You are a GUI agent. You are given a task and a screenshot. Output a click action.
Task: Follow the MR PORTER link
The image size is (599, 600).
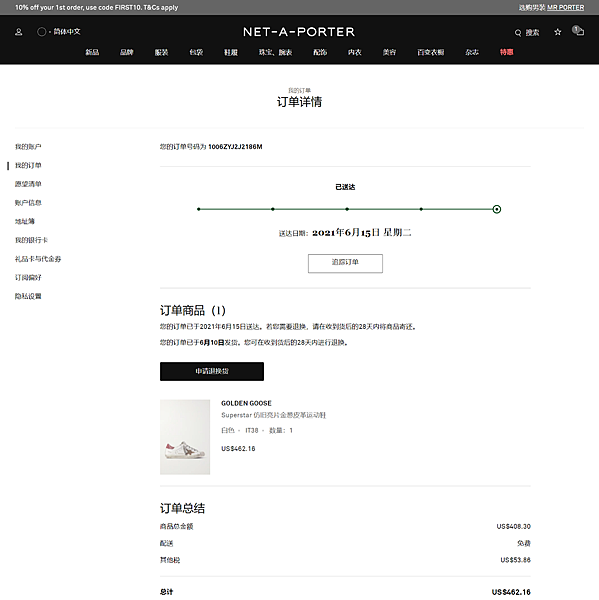pyautogui.click(x=565, y=8)
